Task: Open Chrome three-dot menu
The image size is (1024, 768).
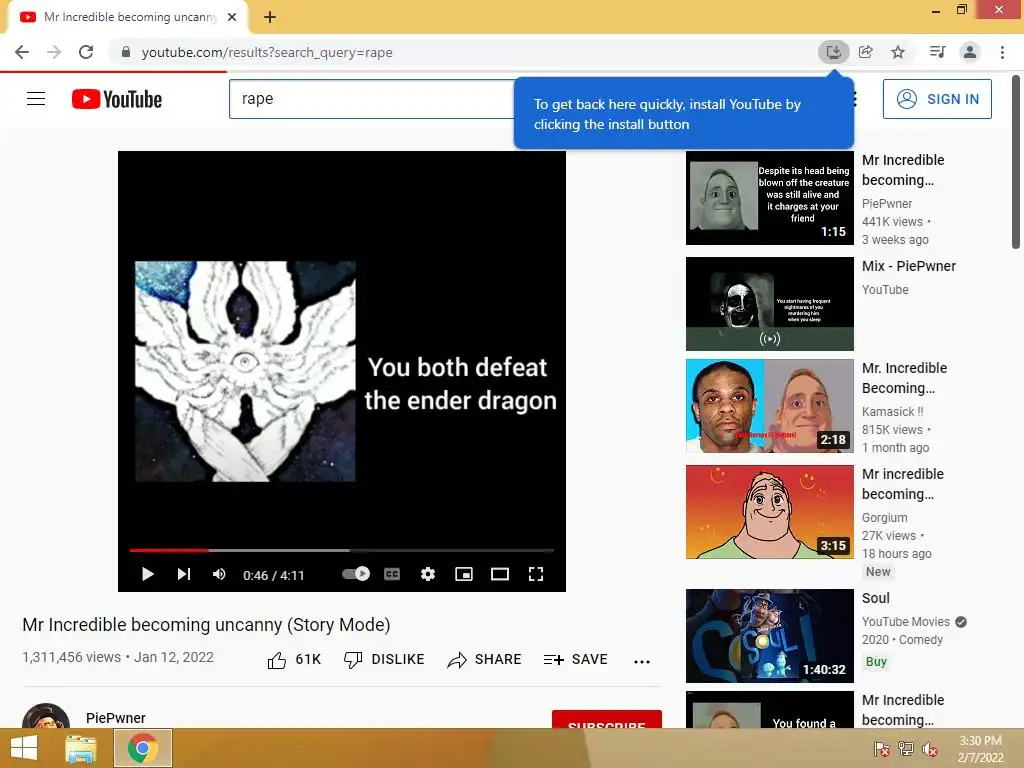Action: tap(1002, 52)
